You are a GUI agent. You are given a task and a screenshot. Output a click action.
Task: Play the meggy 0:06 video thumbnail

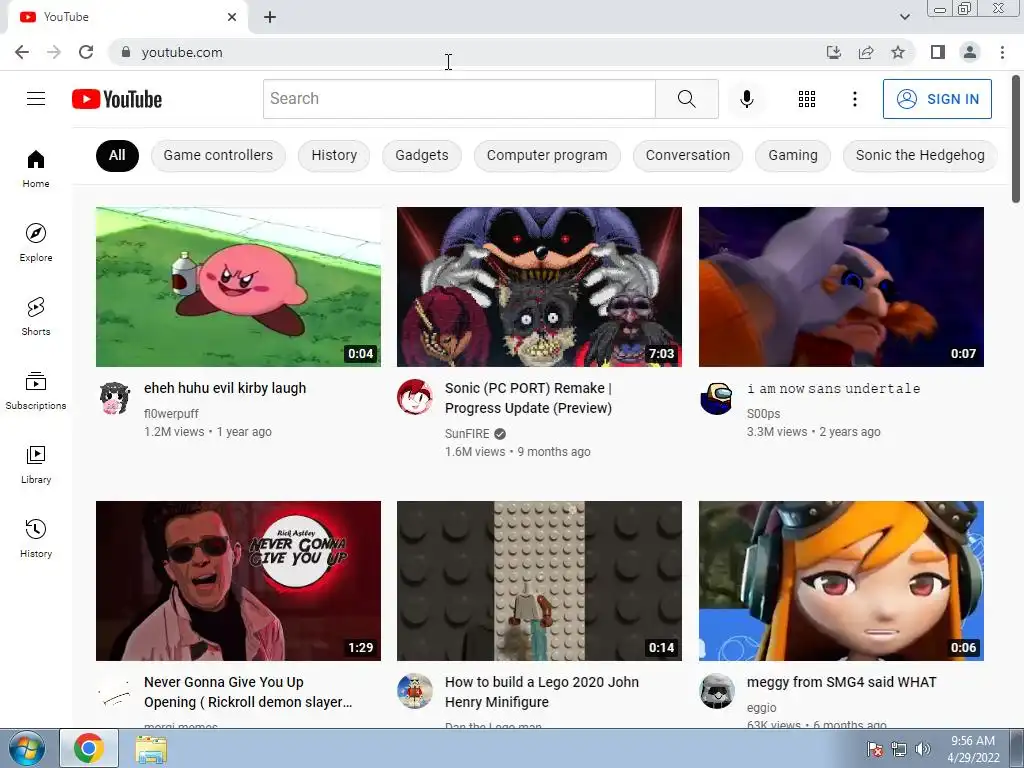tap(841, 581)
